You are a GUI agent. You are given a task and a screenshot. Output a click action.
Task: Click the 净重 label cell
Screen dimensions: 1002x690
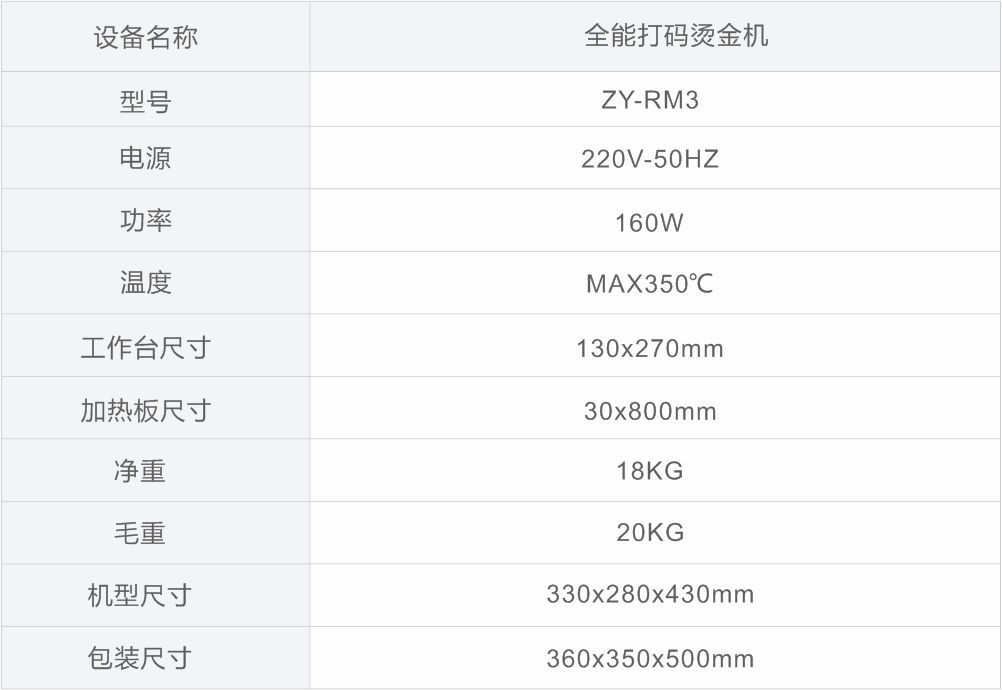click(140, 470)
